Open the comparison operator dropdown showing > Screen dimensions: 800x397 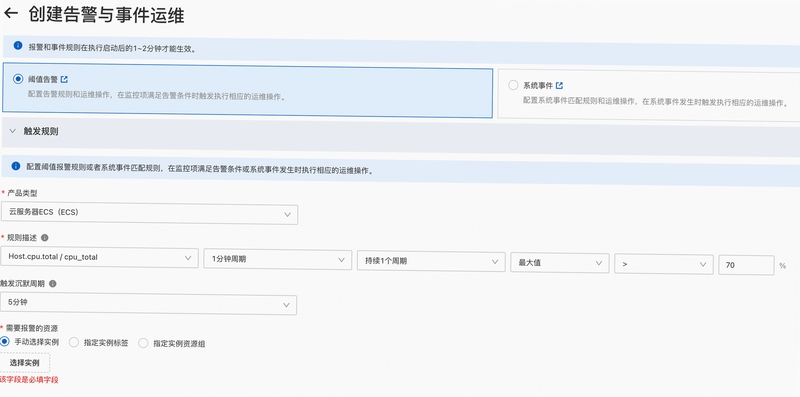click(x=664, y=264)
